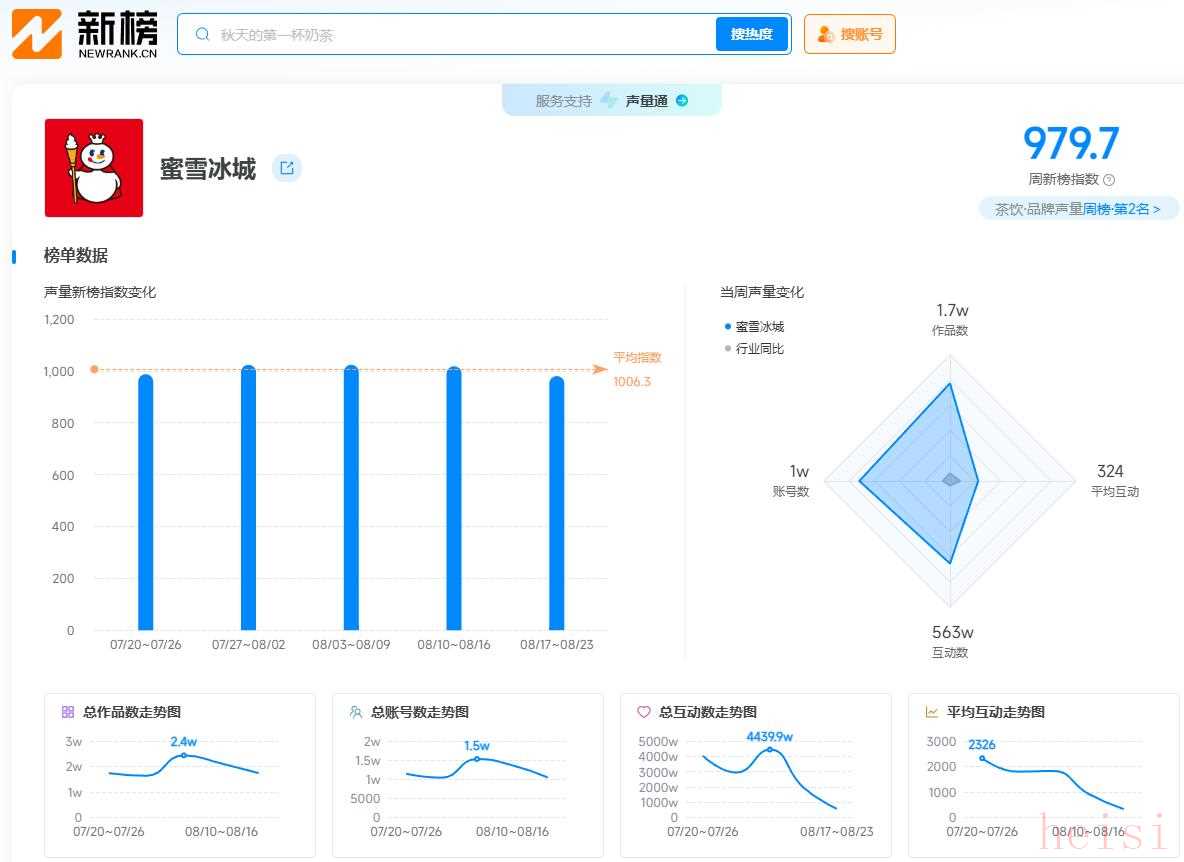Viewport: 1184px width, 862px height.
Task: Click the 总互动数走势图 heart icon
Action: click(x=643, y=712)
